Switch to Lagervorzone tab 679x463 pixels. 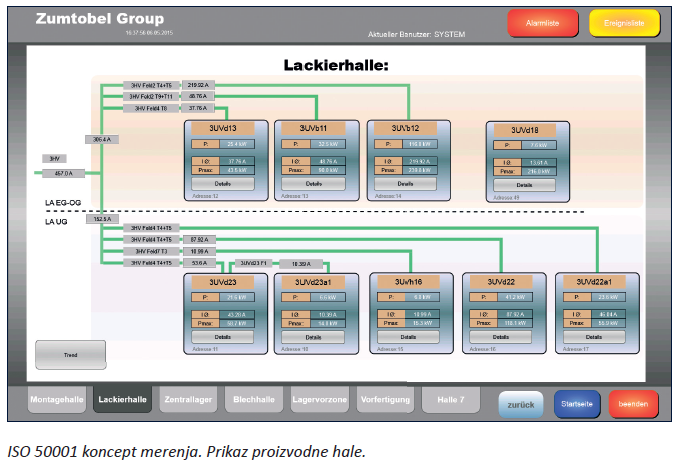(319, 399)
